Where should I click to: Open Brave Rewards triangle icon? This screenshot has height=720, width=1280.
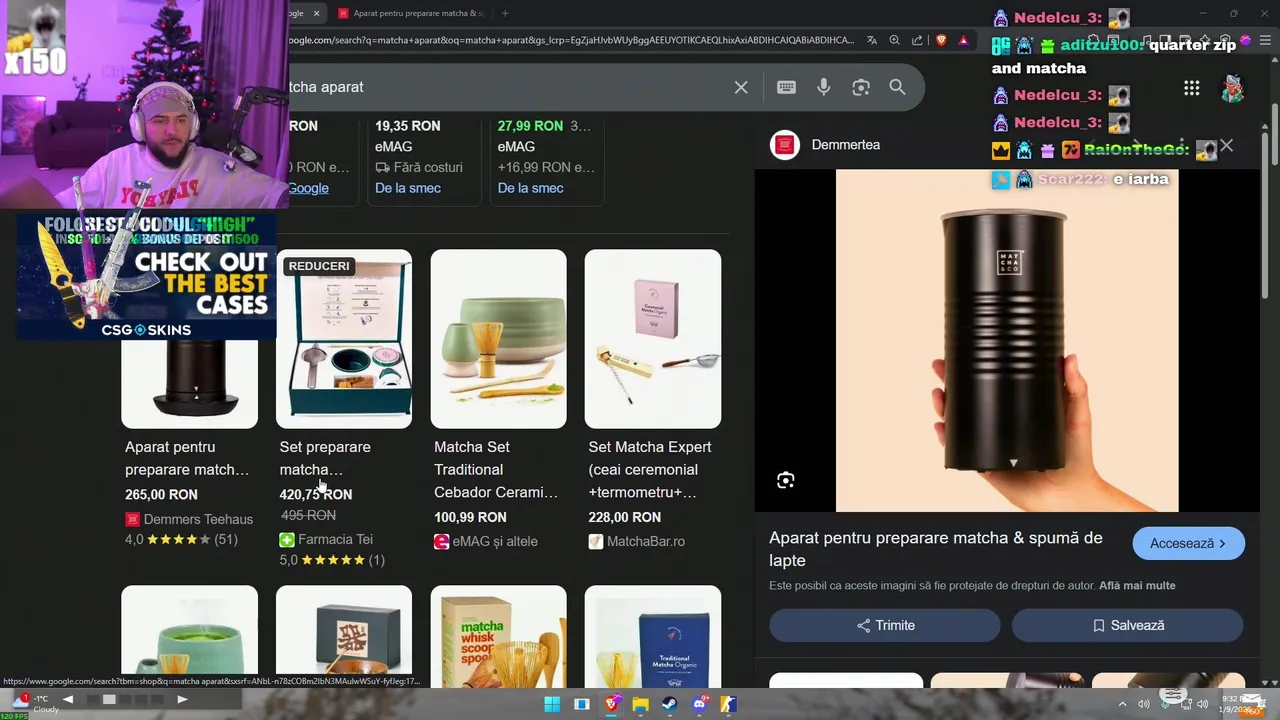tap(963, 40)
